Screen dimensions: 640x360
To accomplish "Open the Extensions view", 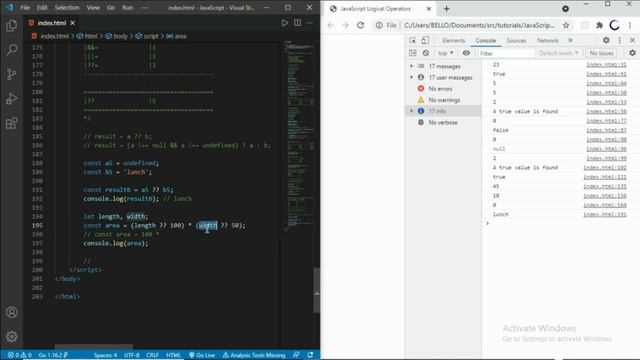I will pos(11,123).
